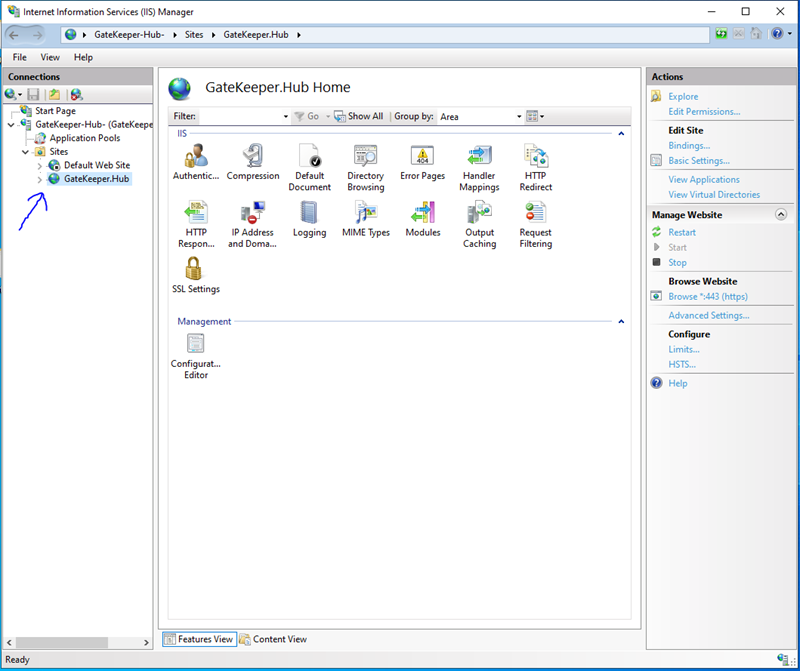Viewport: 800px width, 671px height.
Task: Click the Delete connection icon in Connections toolbar
Action: 77,94
